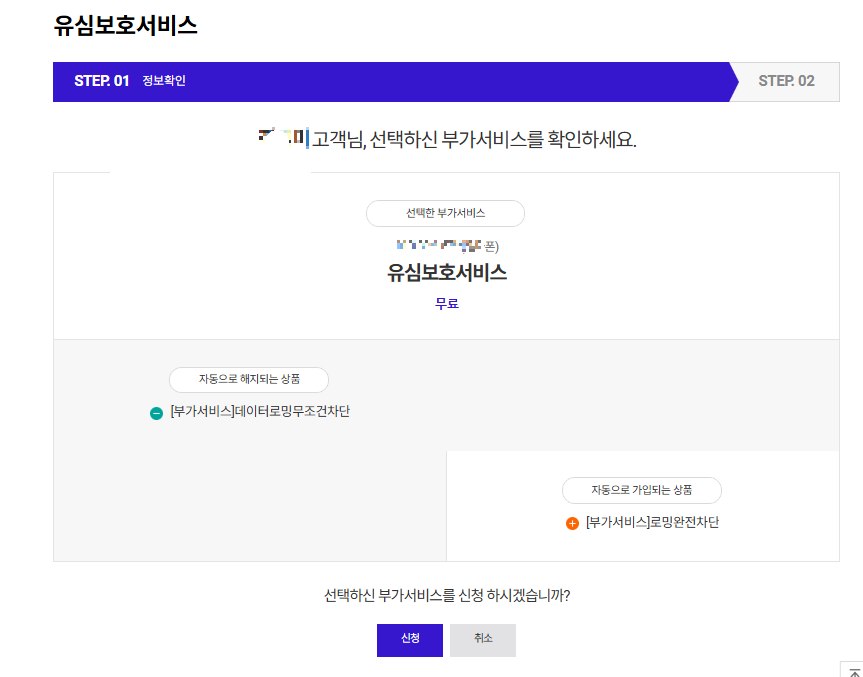Click the 신청 button to apply

[409, 640]
